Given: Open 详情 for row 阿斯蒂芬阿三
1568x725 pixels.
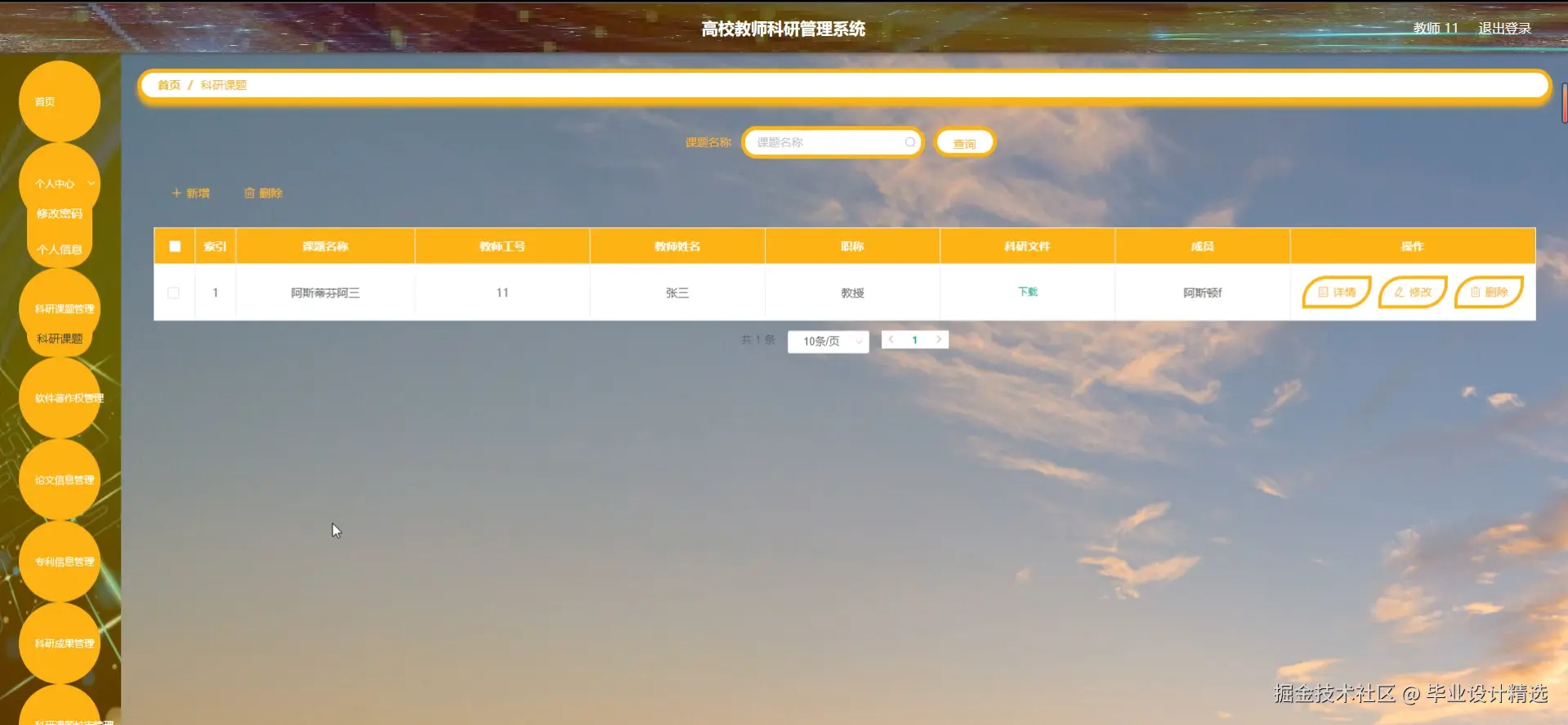Looking at the screenshot, I should [1336, 292].
